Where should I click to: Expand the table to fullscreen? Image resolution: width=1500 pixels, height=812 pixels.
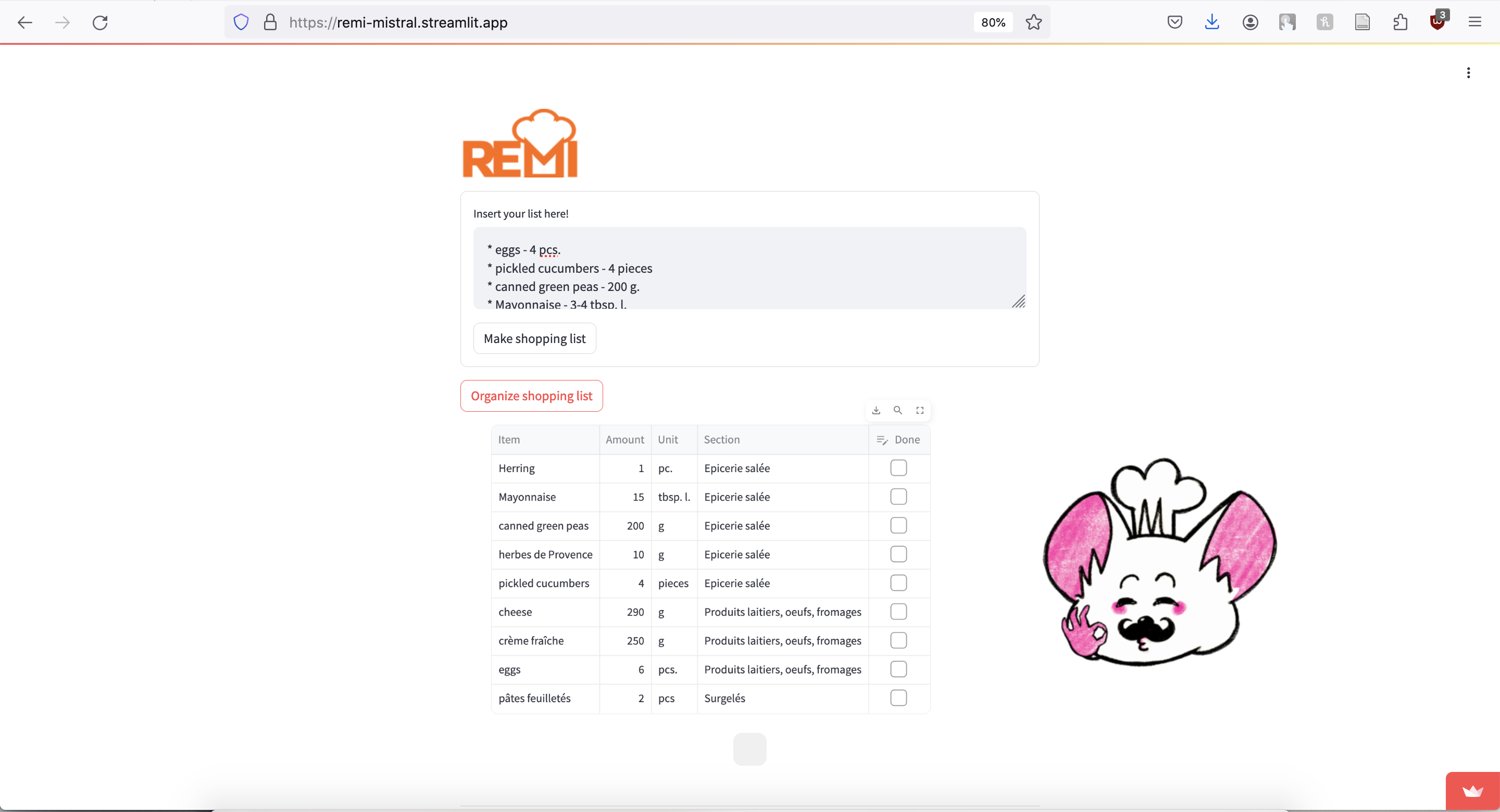[919, 410]
